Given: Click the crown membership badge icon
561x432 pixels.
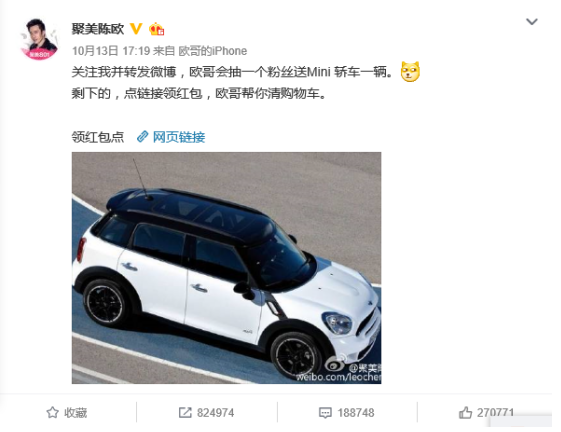Looking at the screenshot, I should (x=157, y=29).
